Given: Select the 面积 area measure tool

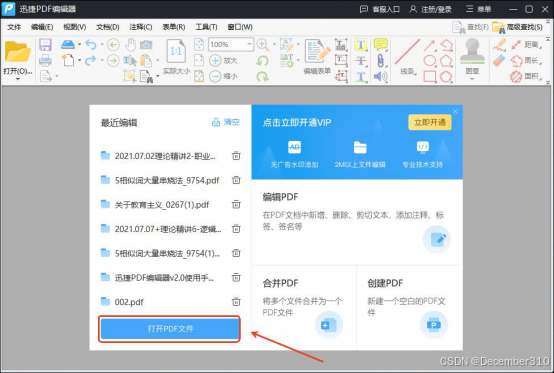Looking at the screenshot, I should [x=526, y=76].
